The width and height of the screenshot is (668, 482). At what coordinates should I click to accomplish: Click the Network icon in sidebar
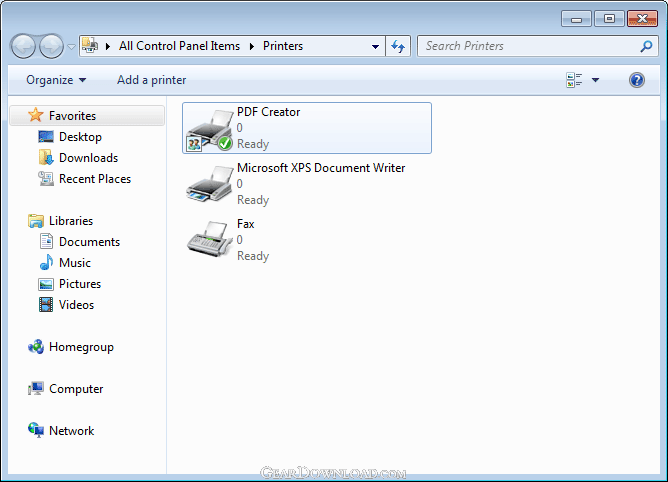(36, 430)
